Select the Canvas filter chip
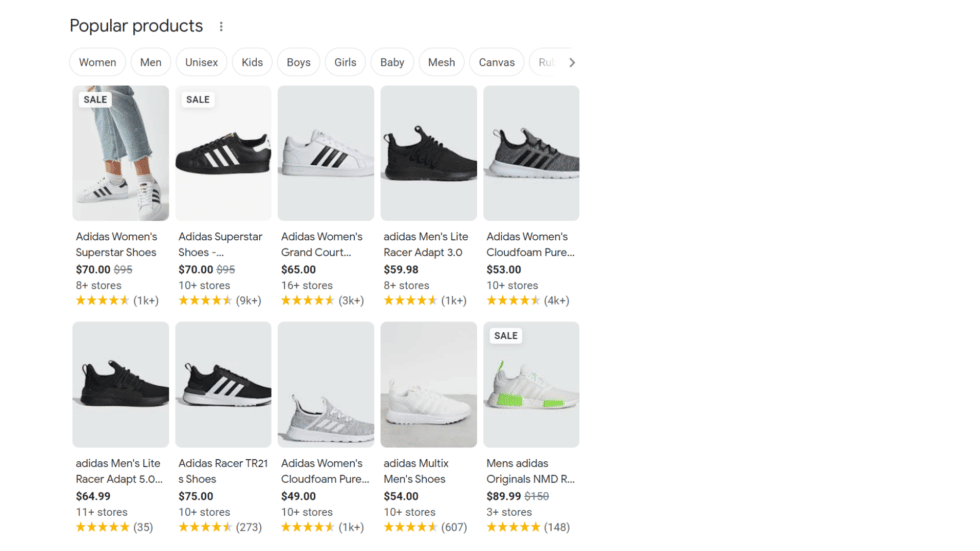The image size is (980, 551). coord(496,62)
